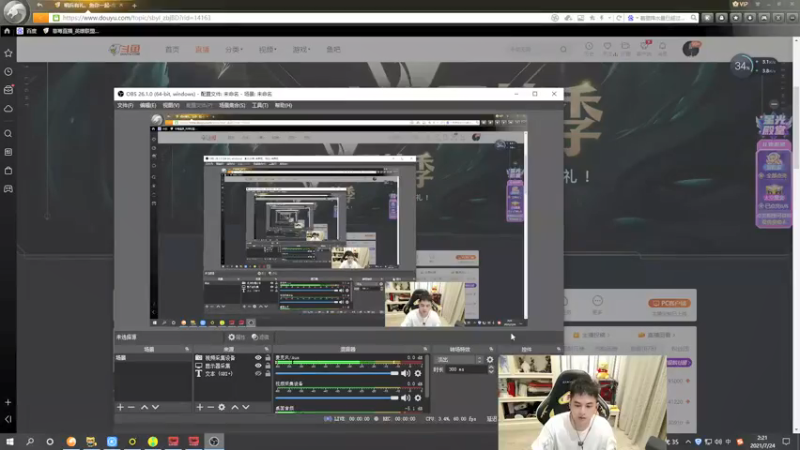
Task: Open the mailbox icon in browser sidebar
Action: (x=8, y=90)
